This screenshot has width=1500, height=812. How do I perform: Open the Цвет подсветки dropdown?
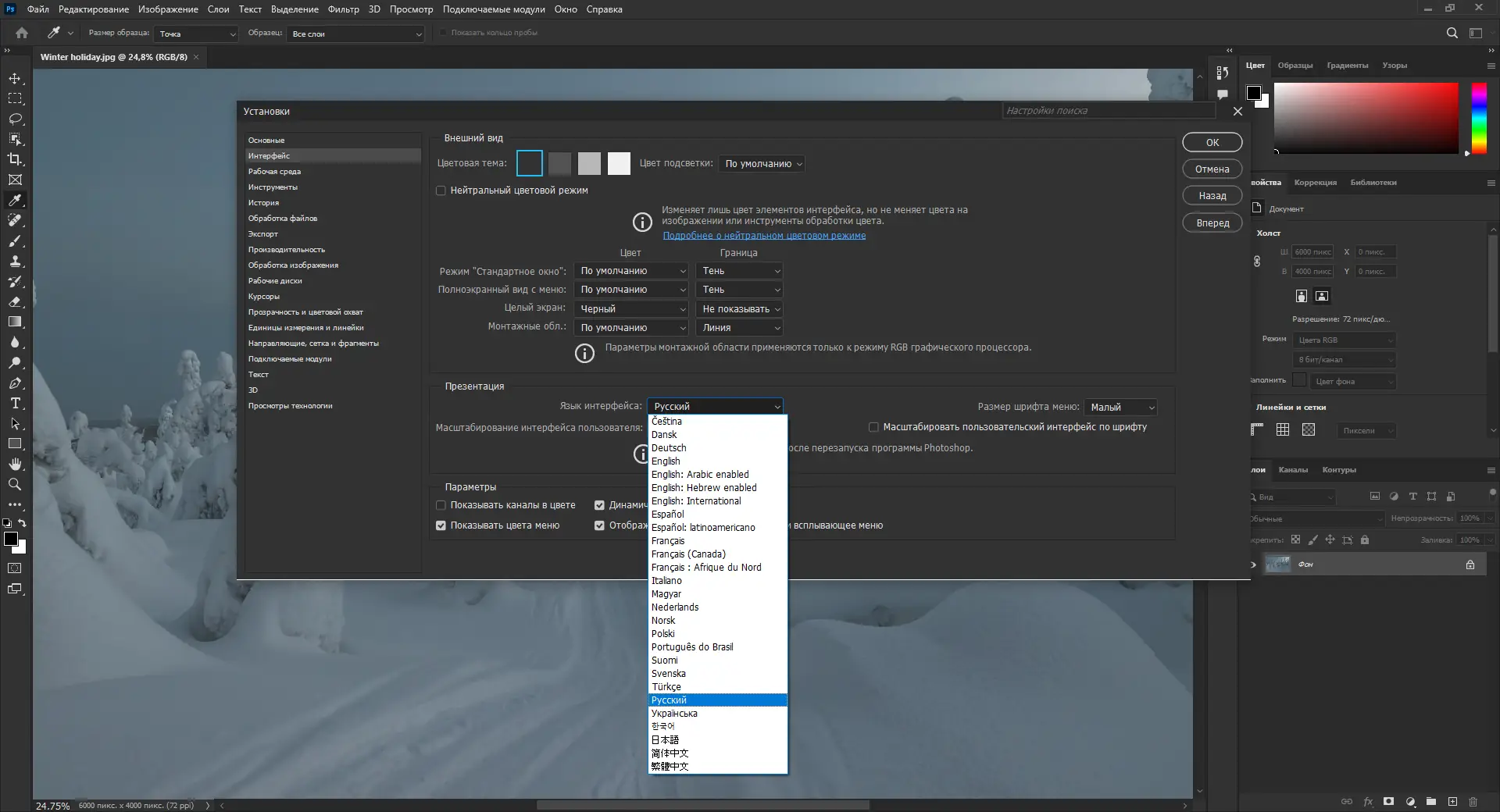click(762, 164)
